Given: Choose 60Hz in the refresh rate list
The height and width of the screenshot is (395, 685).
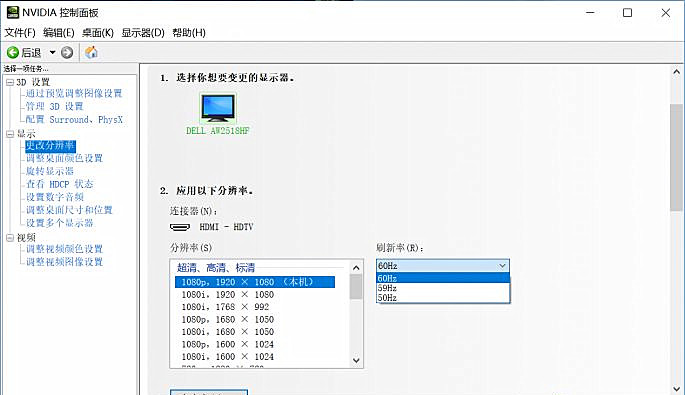Looking at the screenshot, I should point(443,278).
